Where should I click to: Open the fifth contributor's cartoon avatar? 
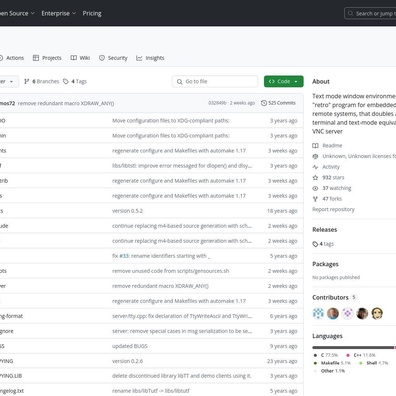click(377, 313)
